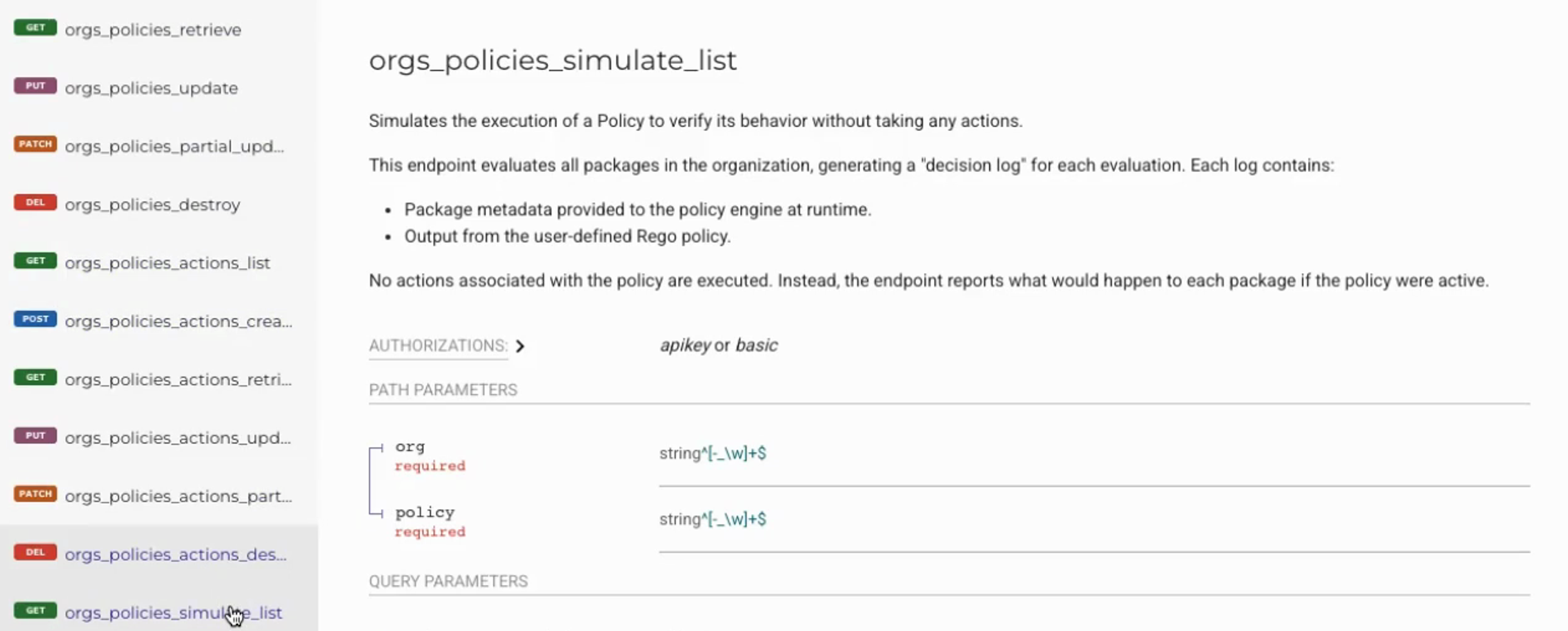
Task: Select the policy path parameter name
Action: tap(424, 512)
